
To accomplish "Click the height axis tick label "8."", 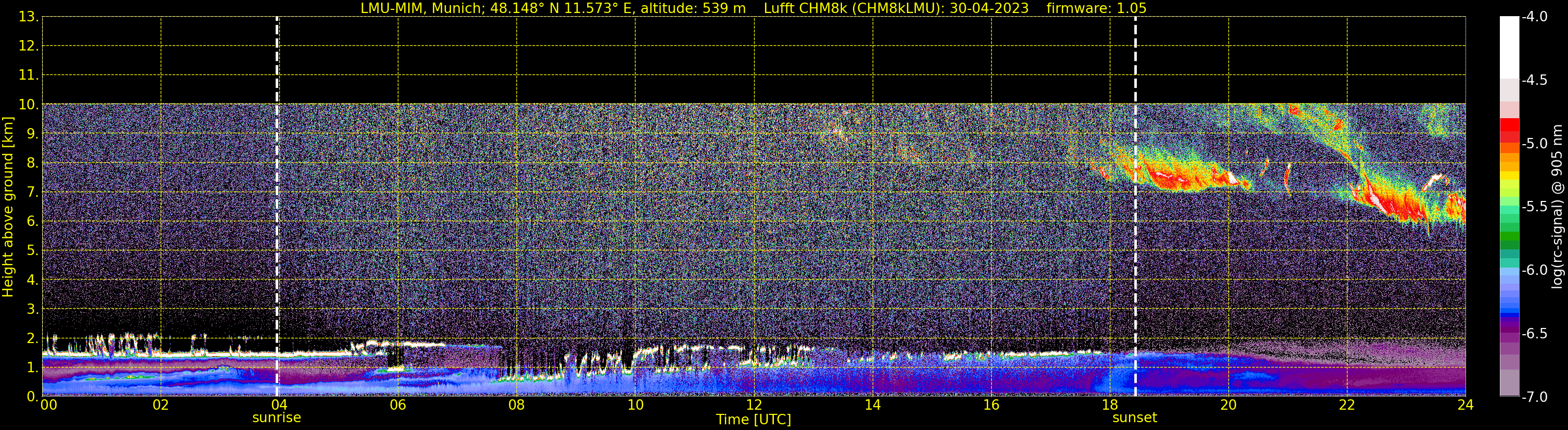I will coord(32,163).
